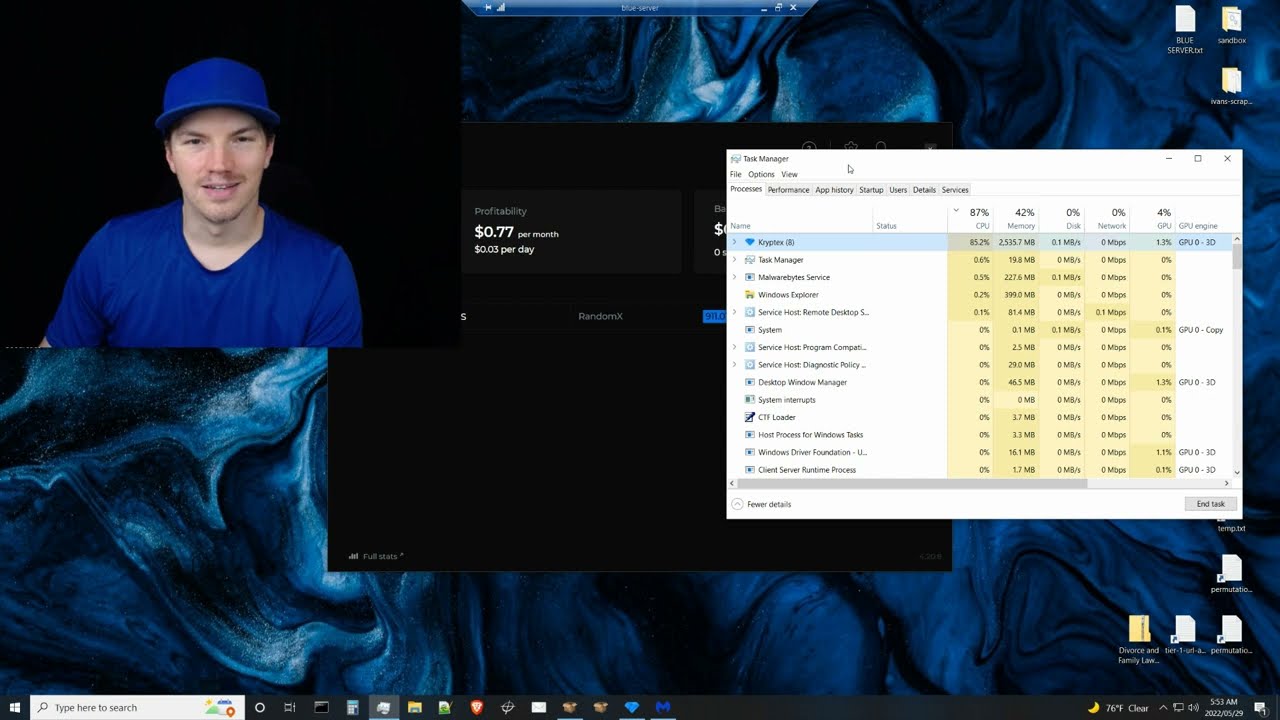This screenshot has height=720, width=1280.
Task: Expand the Malwarebytes Service process group
Action: tap(734, 277)
